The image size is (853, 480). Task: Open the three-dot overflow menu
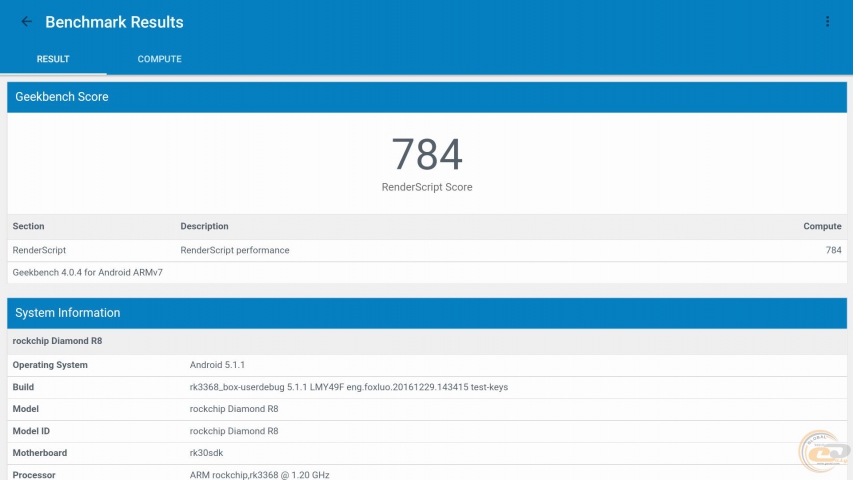click(x=827, y=22)
